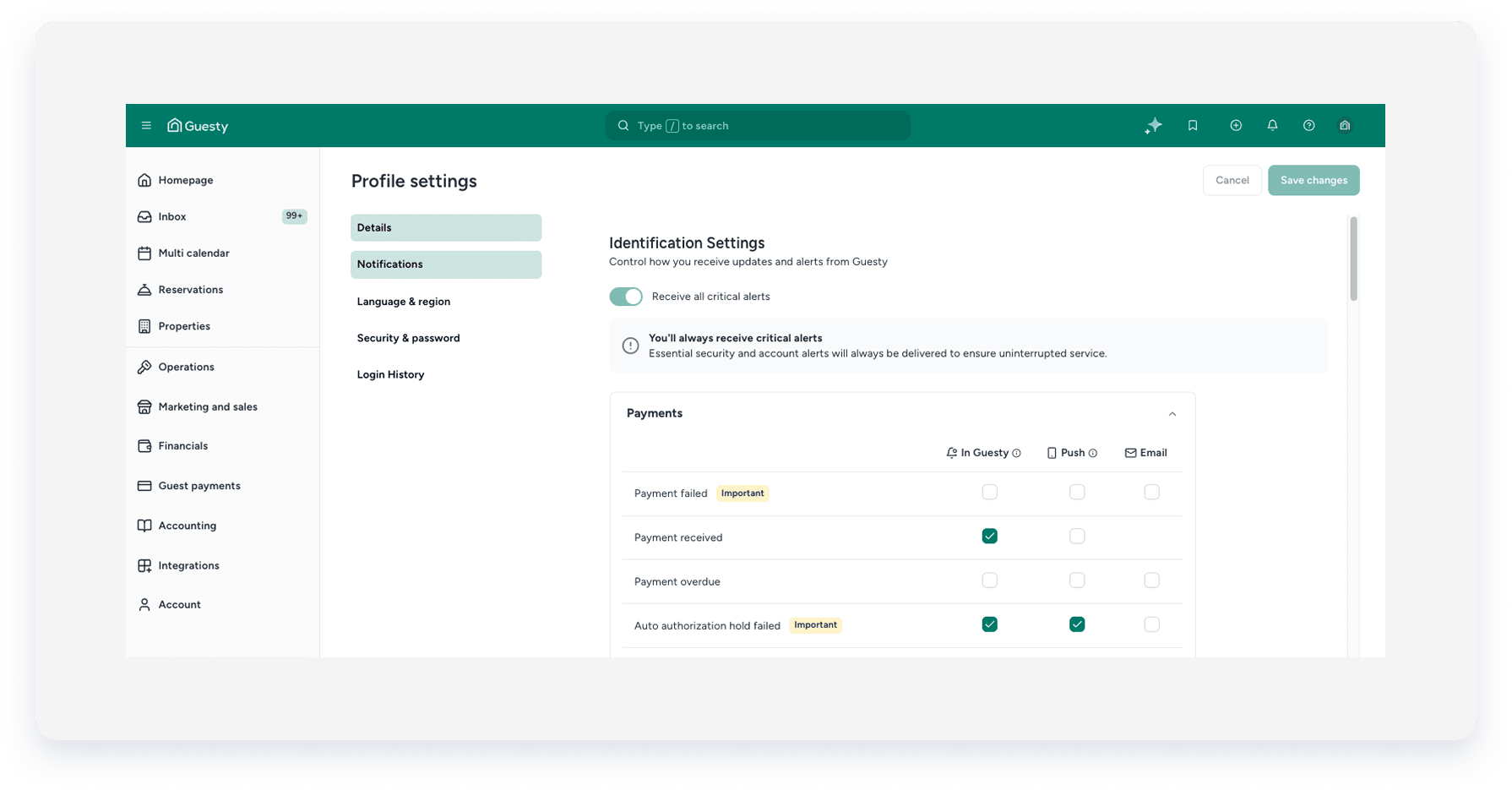Click the Multi calendar icon
This screenshot has width=1512, height=790.
click(x=144, y=253)
